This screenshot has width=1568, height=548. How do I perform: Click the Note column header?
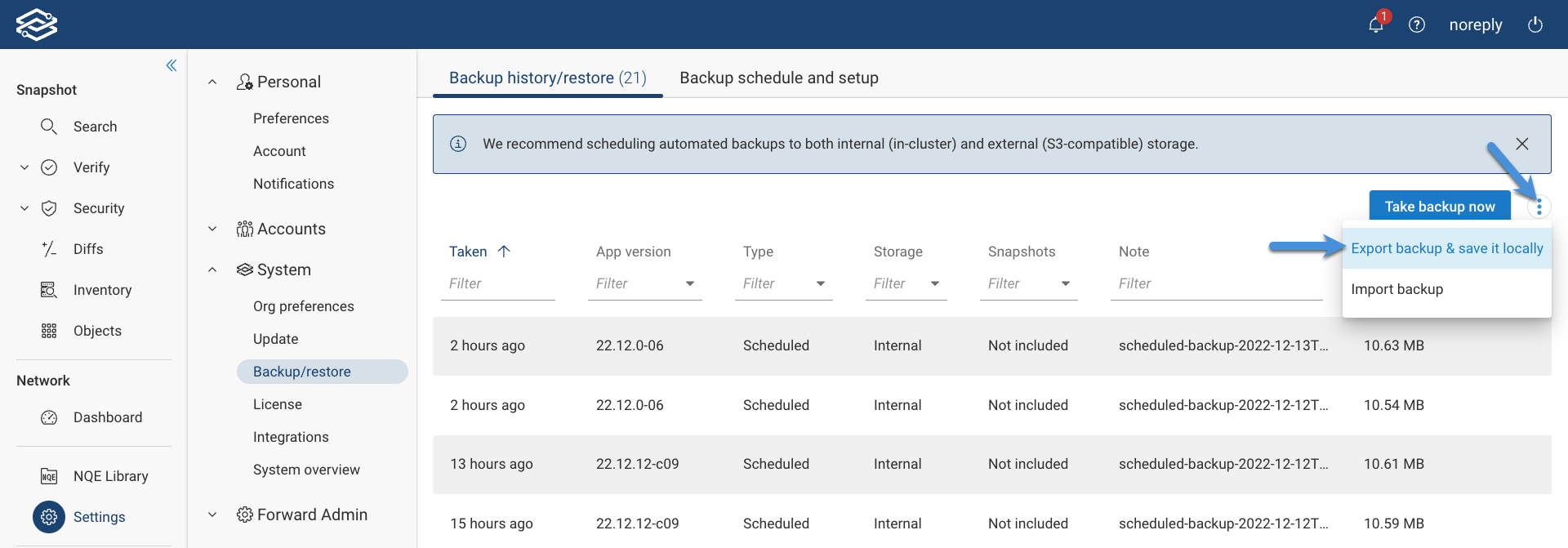coord(1134,252)
